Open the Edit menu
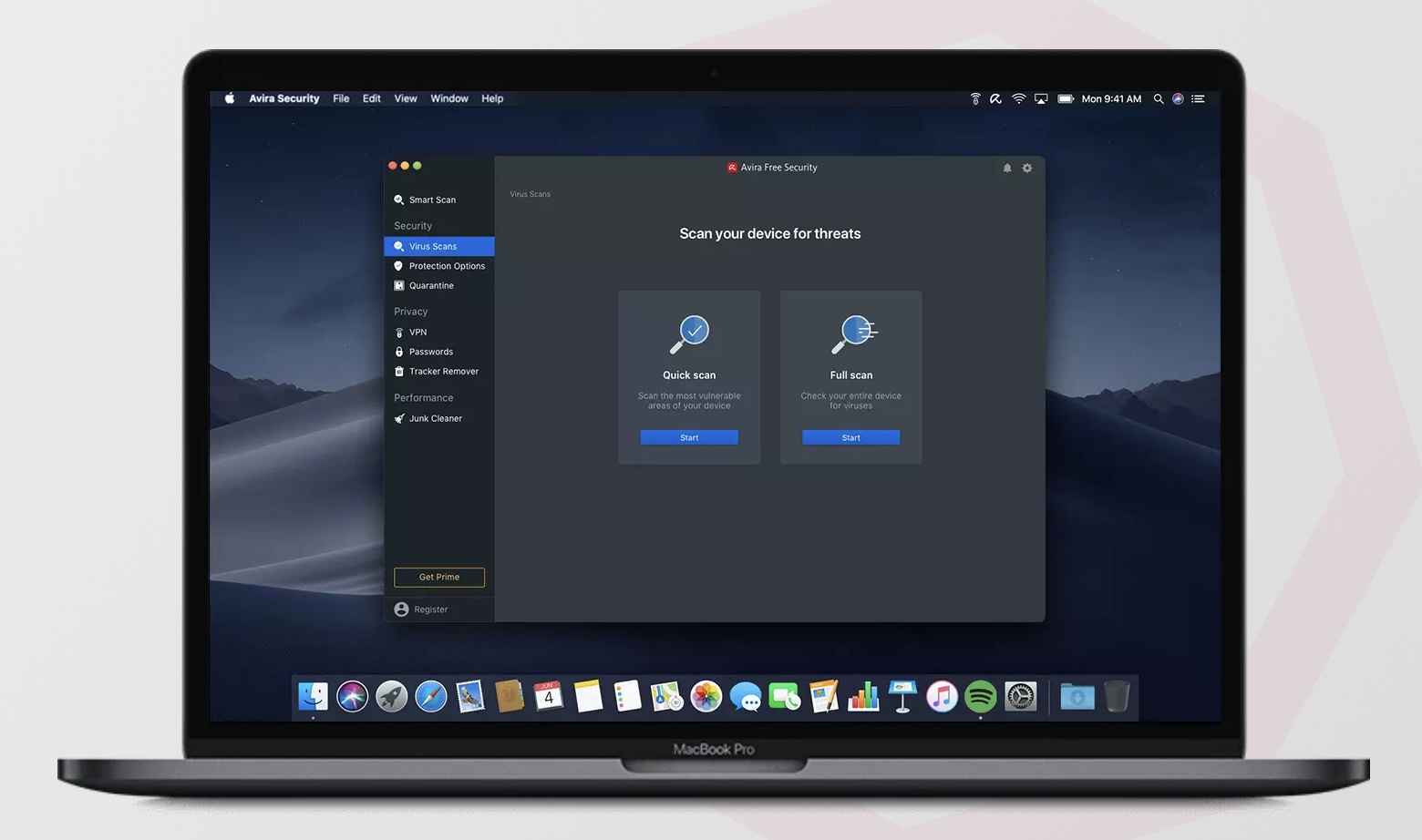Screen dimensions: 1422x840 click(372, 98)
